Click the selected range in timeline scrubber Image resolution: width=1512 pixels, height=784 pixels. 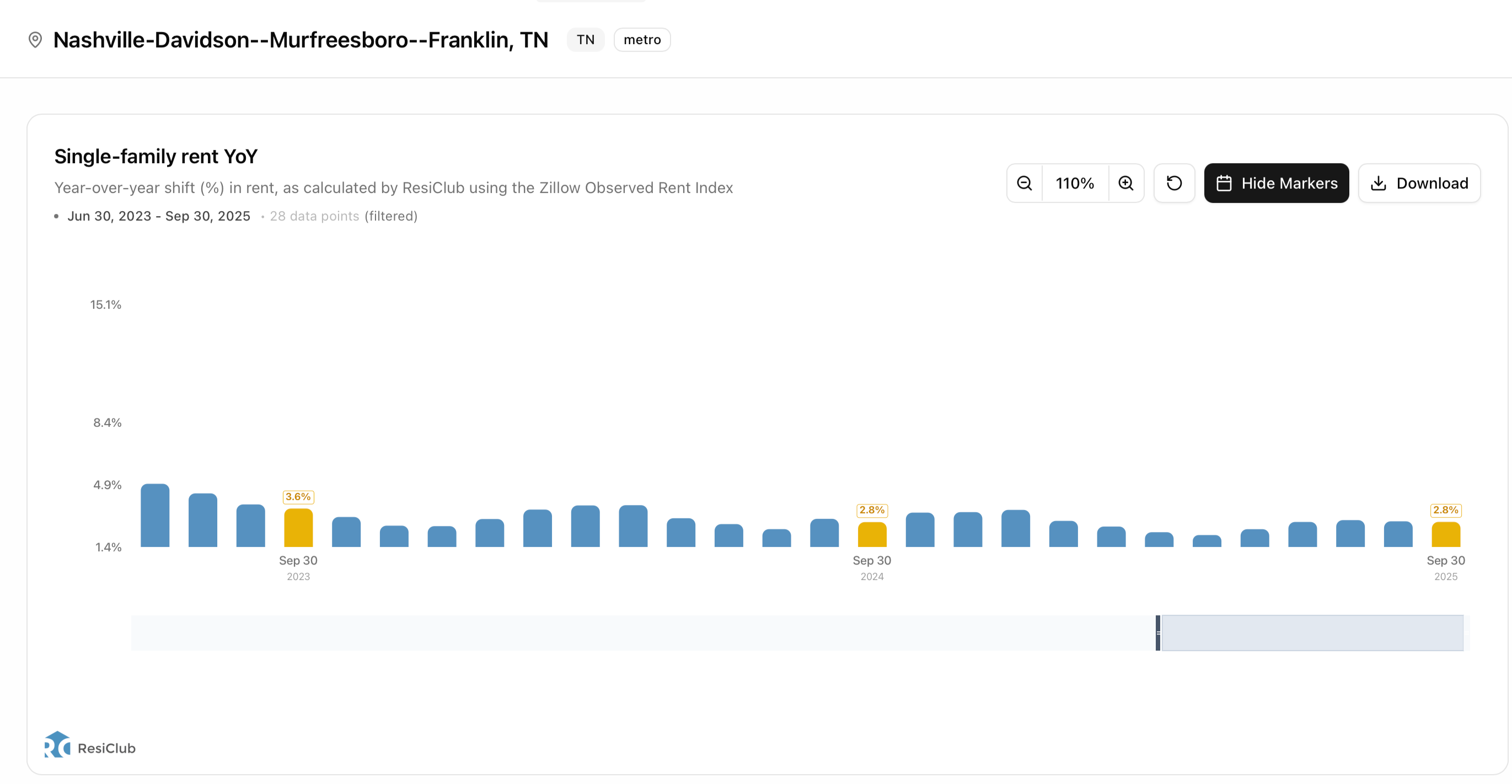click(1312, 632)
